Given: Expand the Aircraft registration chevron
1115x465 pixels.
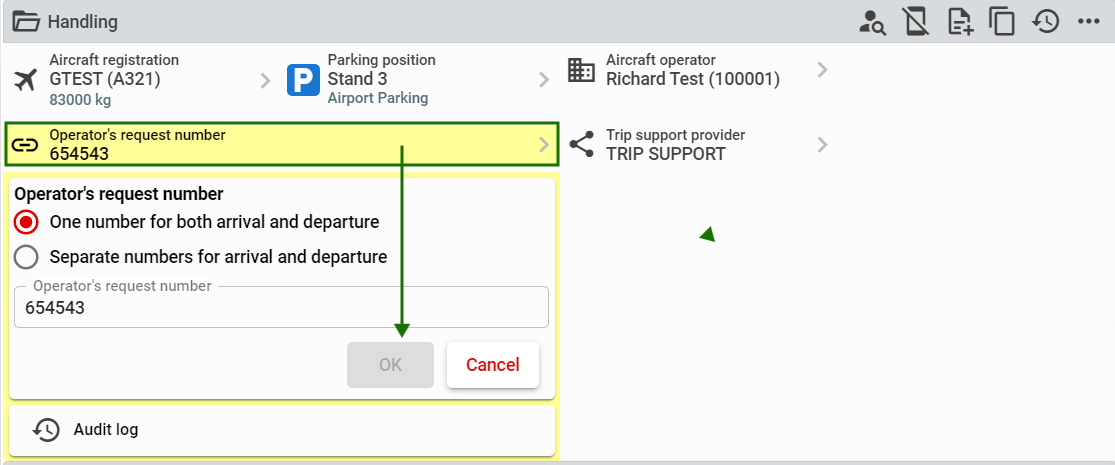Looking at the screenshot, I should tap(265, 80).
